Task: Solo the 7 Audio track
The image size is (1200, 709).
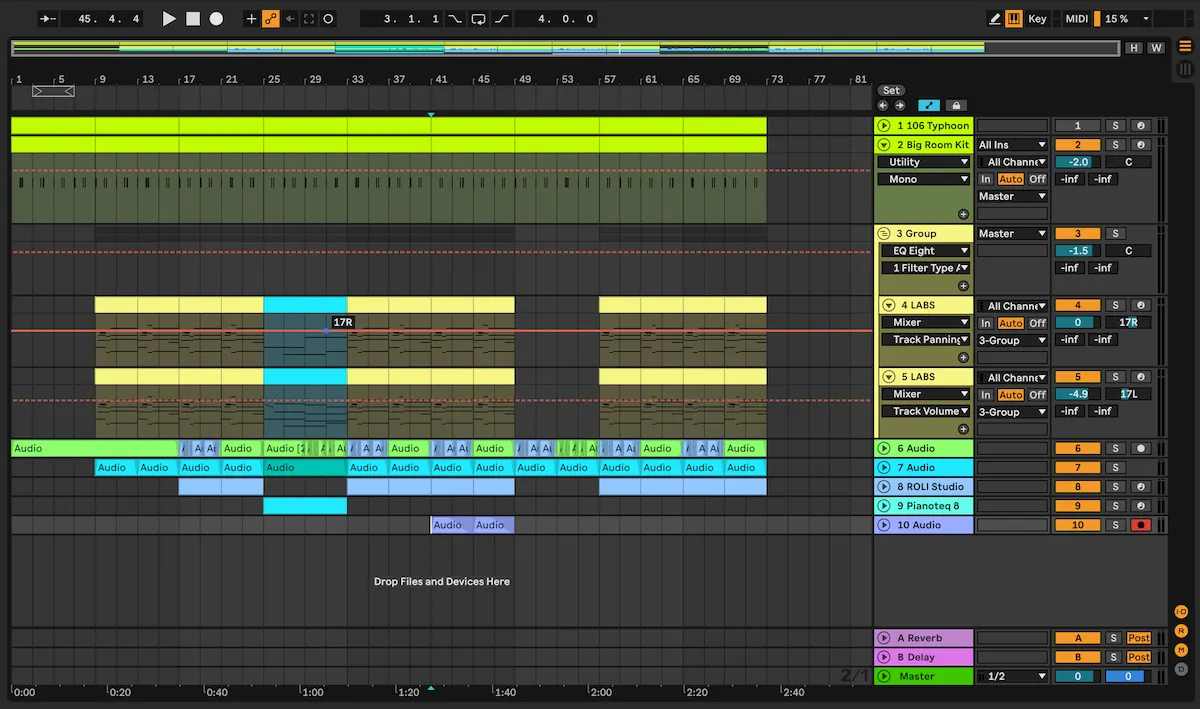Action: [x=1114, y=468]
